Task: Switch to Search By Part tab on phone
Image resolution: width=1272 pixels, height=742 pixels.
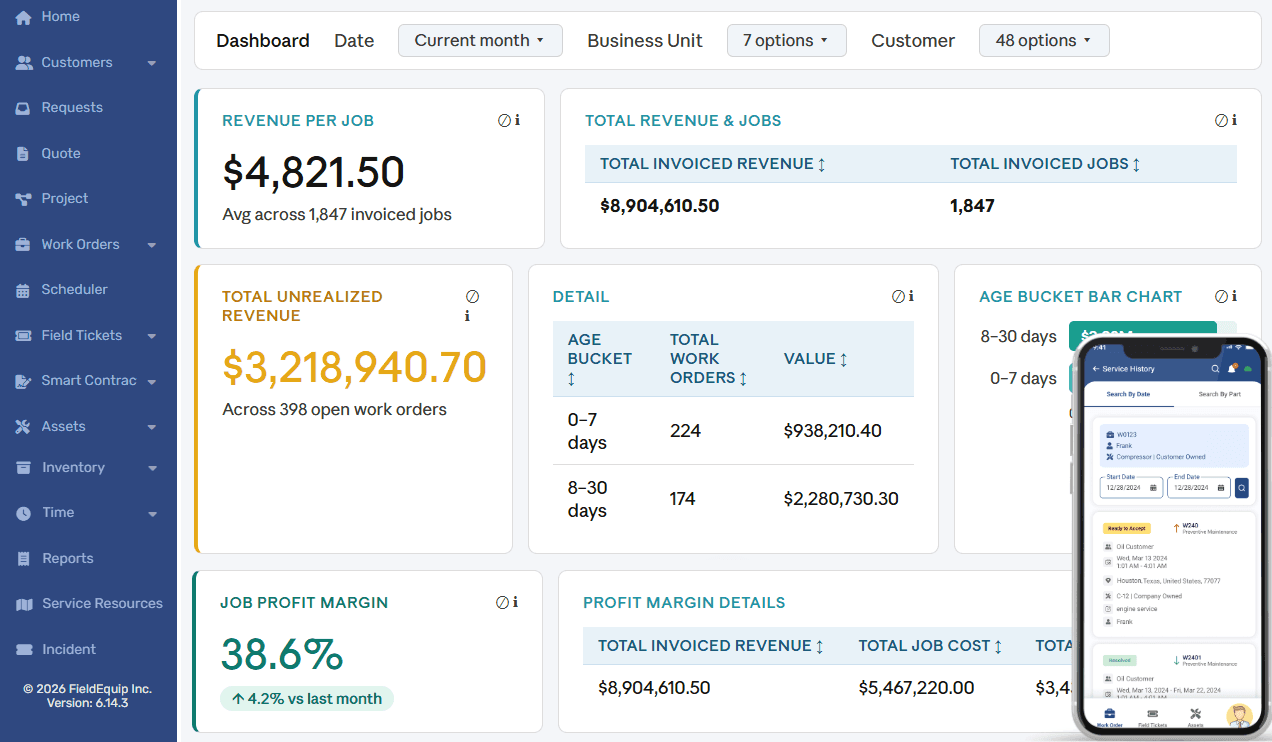Action: (x=1220, y=394)
